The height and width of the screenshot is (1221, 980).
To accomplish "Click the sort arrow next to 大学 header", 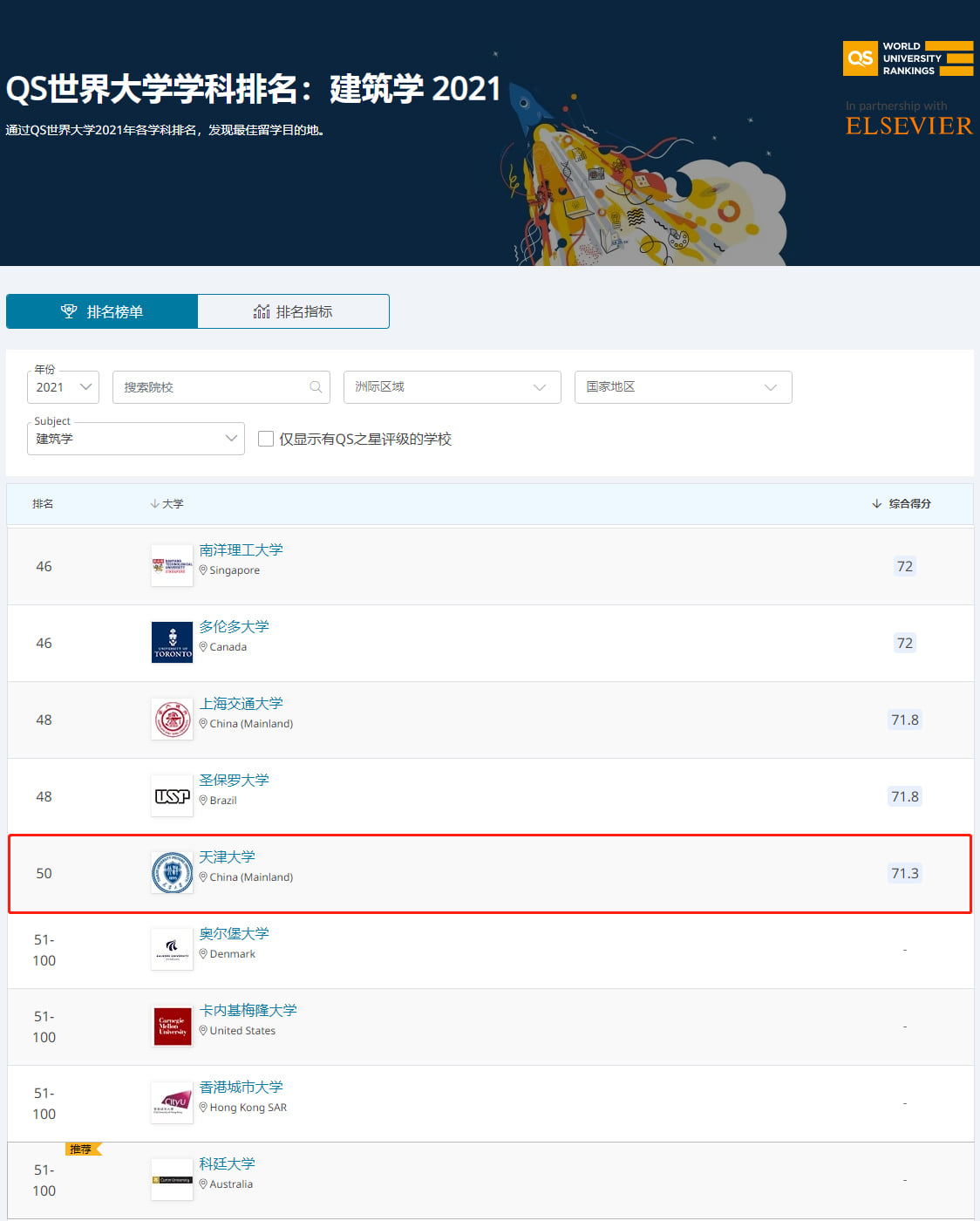I will pos(154,504).
